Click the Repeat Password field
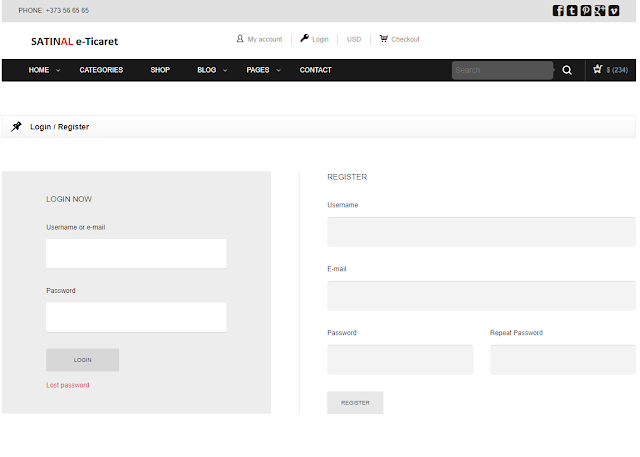This screenshot has height=457, width=640. coord(562,359)
